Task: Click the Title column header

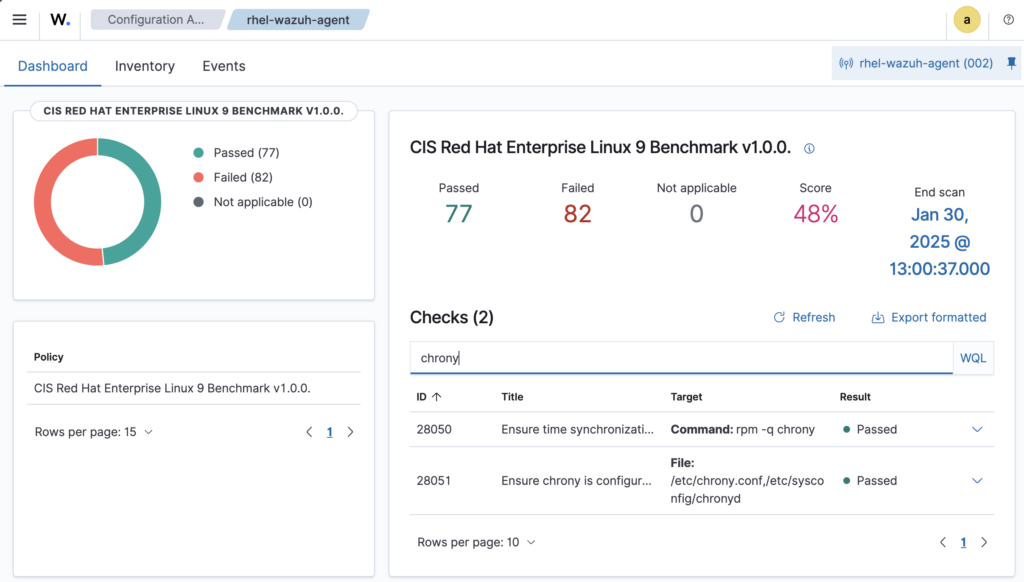Action: (x=512, y=396)
